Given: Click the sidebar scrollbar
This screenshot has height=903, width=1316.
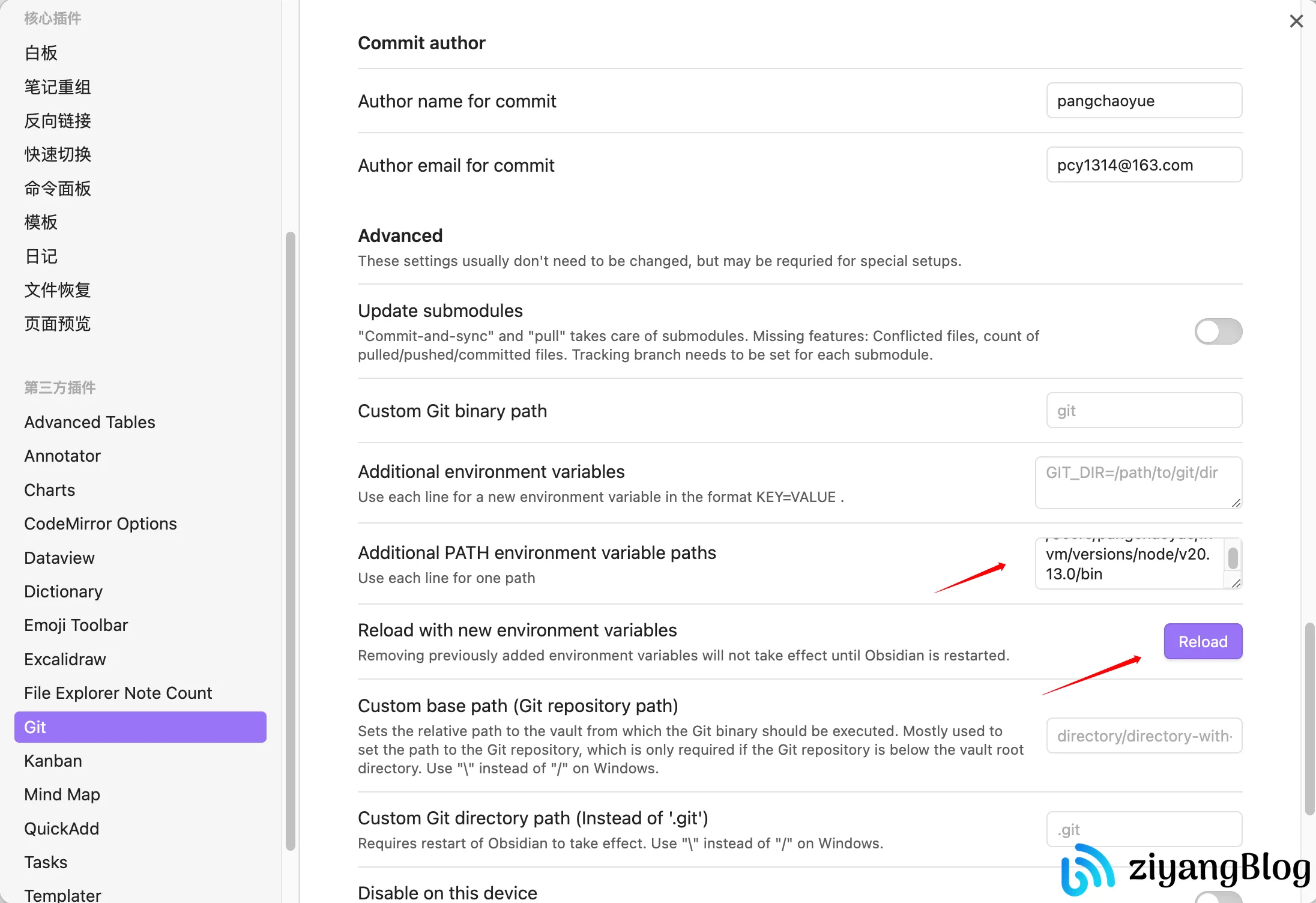Looking at the screenshot, I should 291,540.
